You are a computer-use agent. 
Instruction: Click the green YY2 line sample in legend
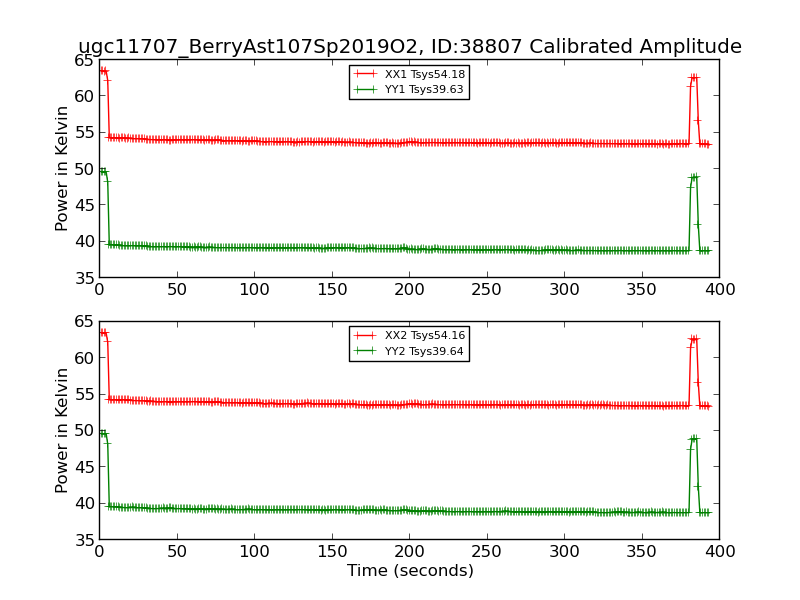coord(366,351)
